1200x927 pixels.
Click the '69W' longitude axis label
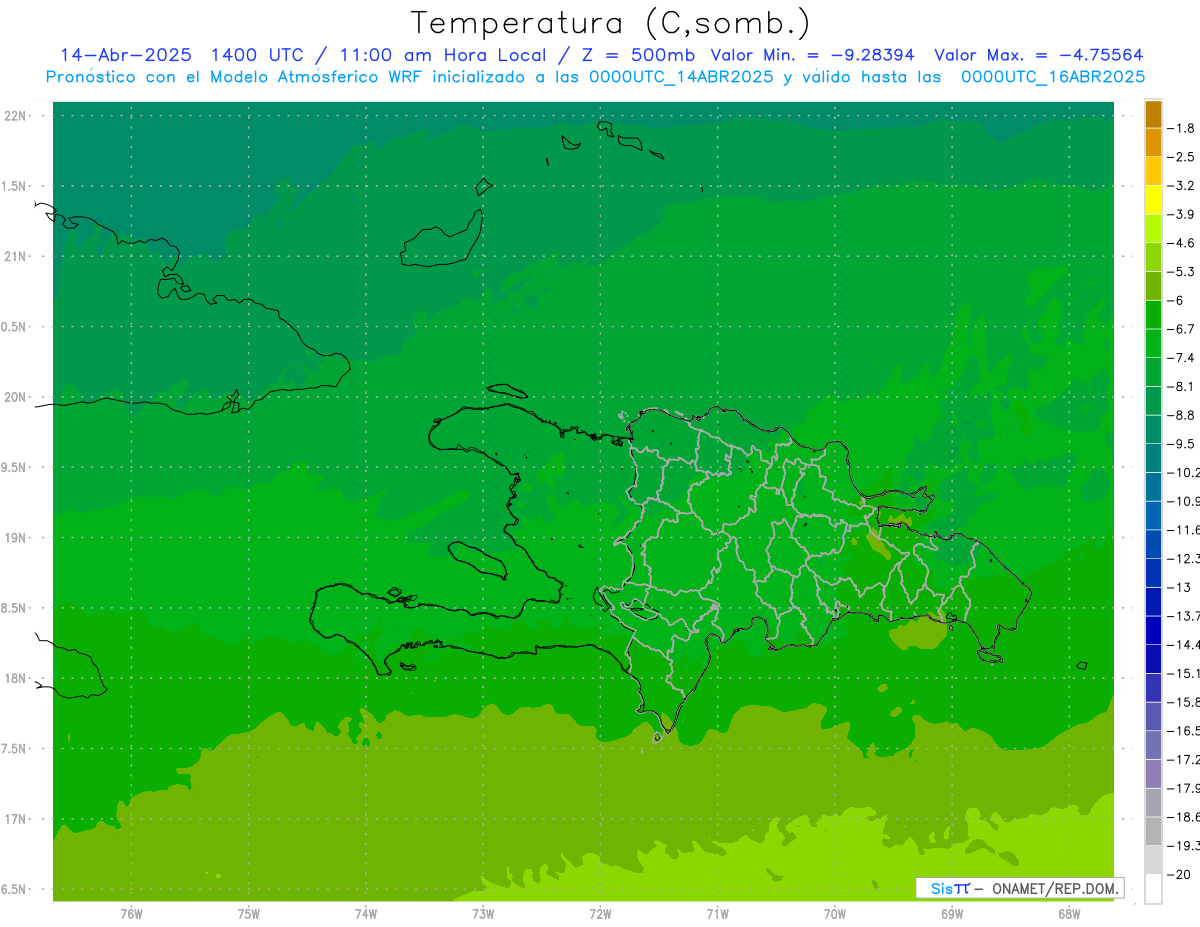[x=952, y=914]
